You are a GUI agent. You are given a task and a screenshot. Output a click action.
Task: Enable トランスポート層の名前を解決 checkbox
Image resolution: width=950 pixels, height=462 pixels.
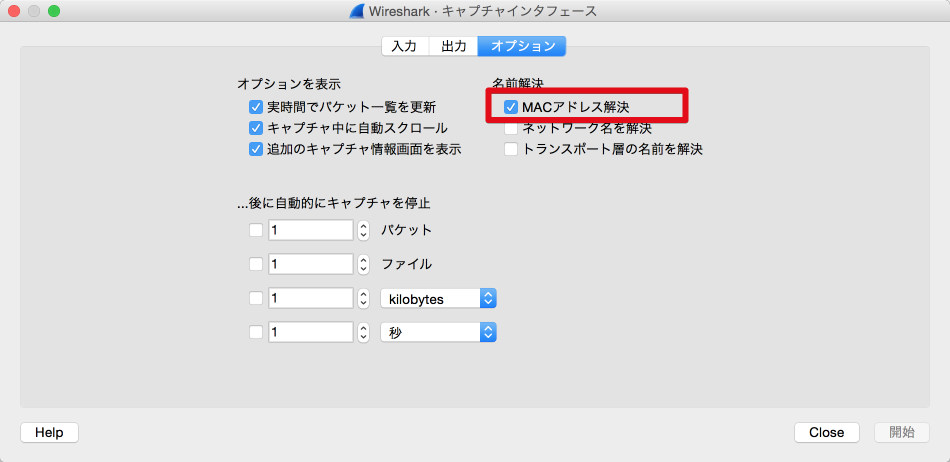[511, 149]
